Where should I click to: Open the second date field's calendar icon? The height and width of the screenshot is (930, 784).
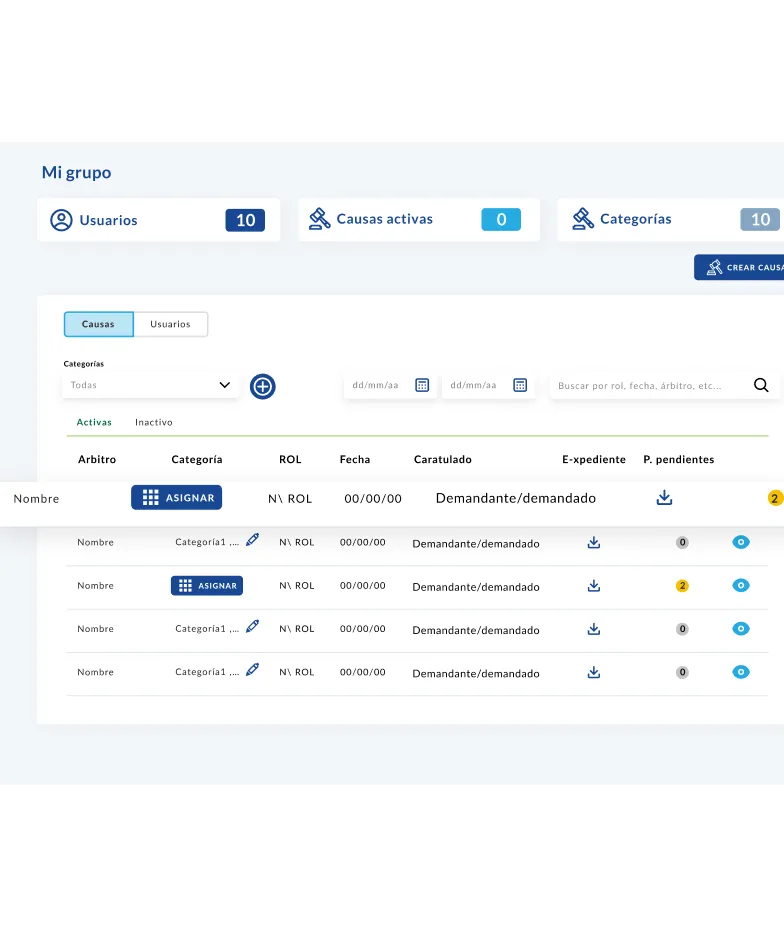coord(520,386)
